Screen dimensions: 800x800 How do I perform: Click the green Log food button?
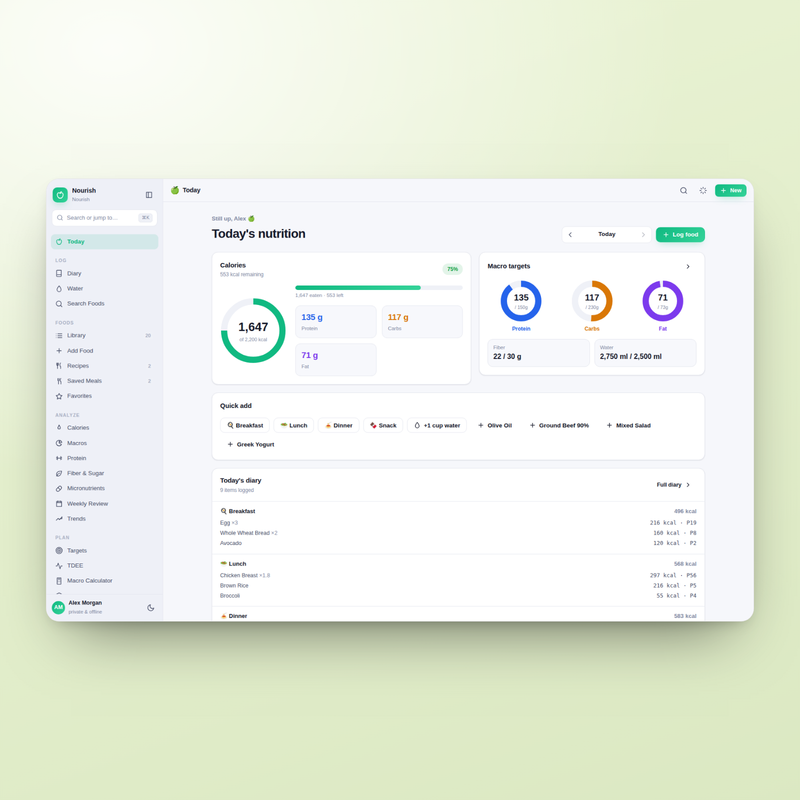(x=680, y=235)
